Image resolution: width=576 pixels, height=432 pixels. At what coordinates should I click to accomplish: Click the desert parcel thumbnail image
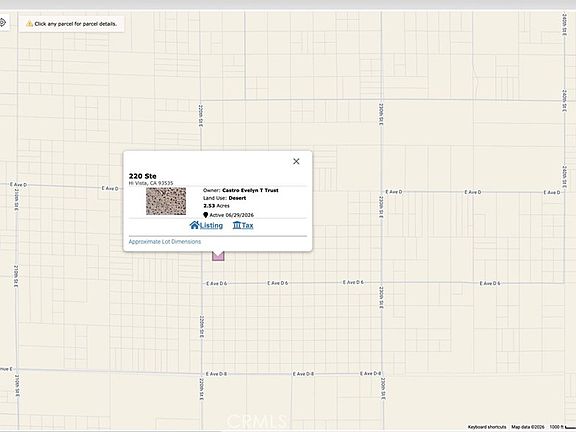coord(166,201)
